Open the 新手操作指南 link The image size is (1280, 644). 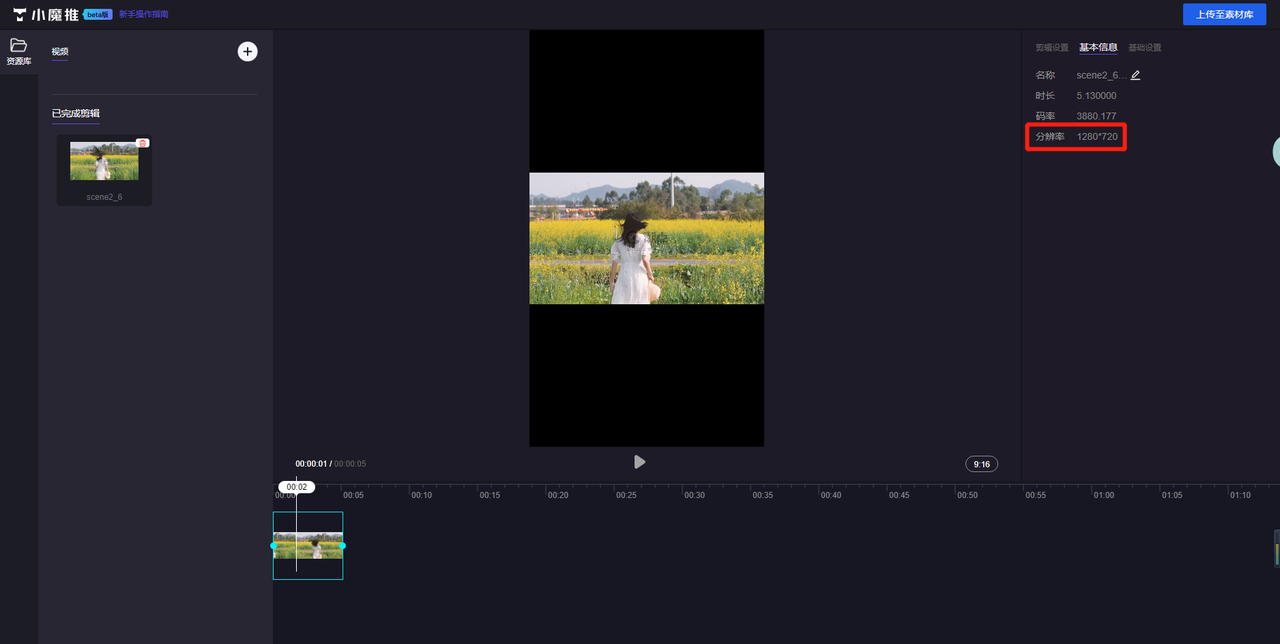pos(144,15)
